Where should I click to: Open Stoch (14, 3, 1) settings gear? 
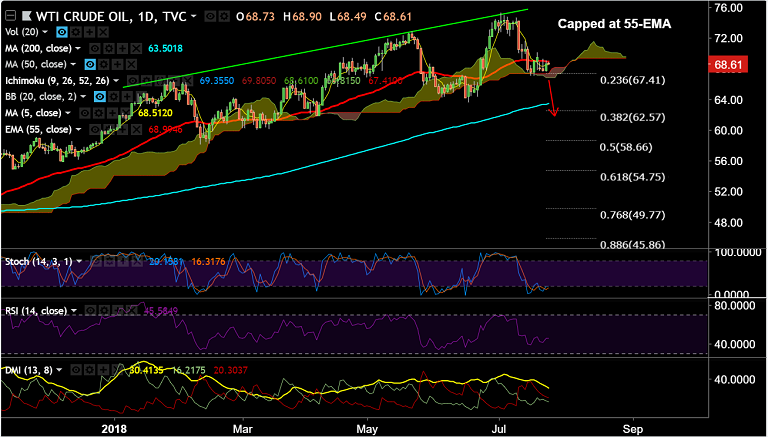tap(110, 261)
